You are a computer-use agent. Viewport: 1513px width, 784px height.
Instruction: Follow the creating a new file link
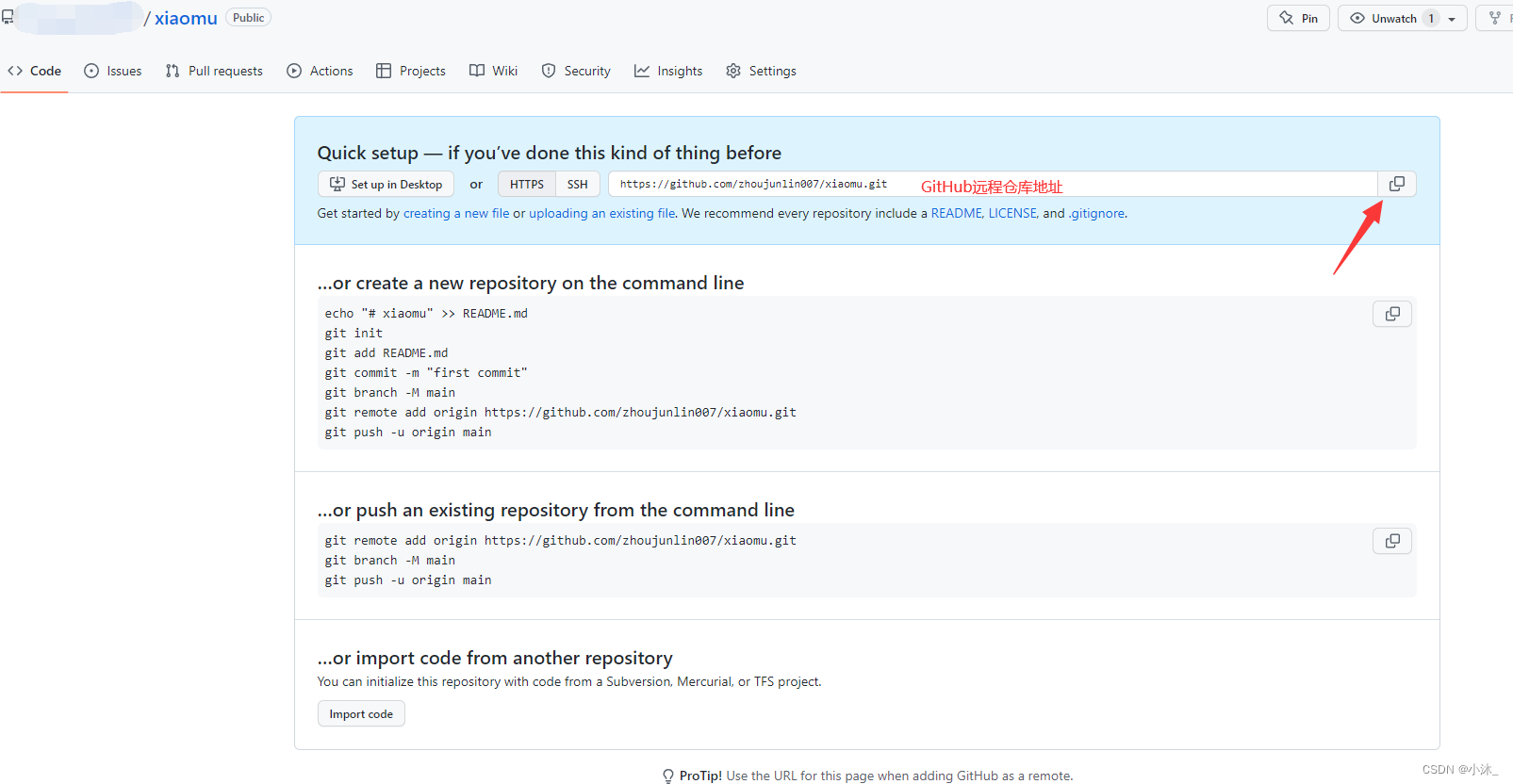click(456, 213)
